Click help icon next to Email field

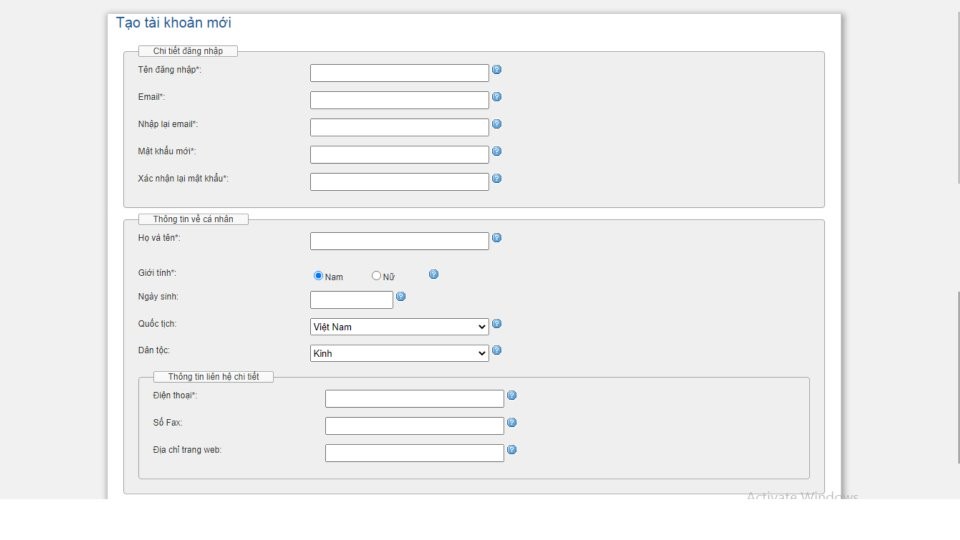tap(497, 97)
